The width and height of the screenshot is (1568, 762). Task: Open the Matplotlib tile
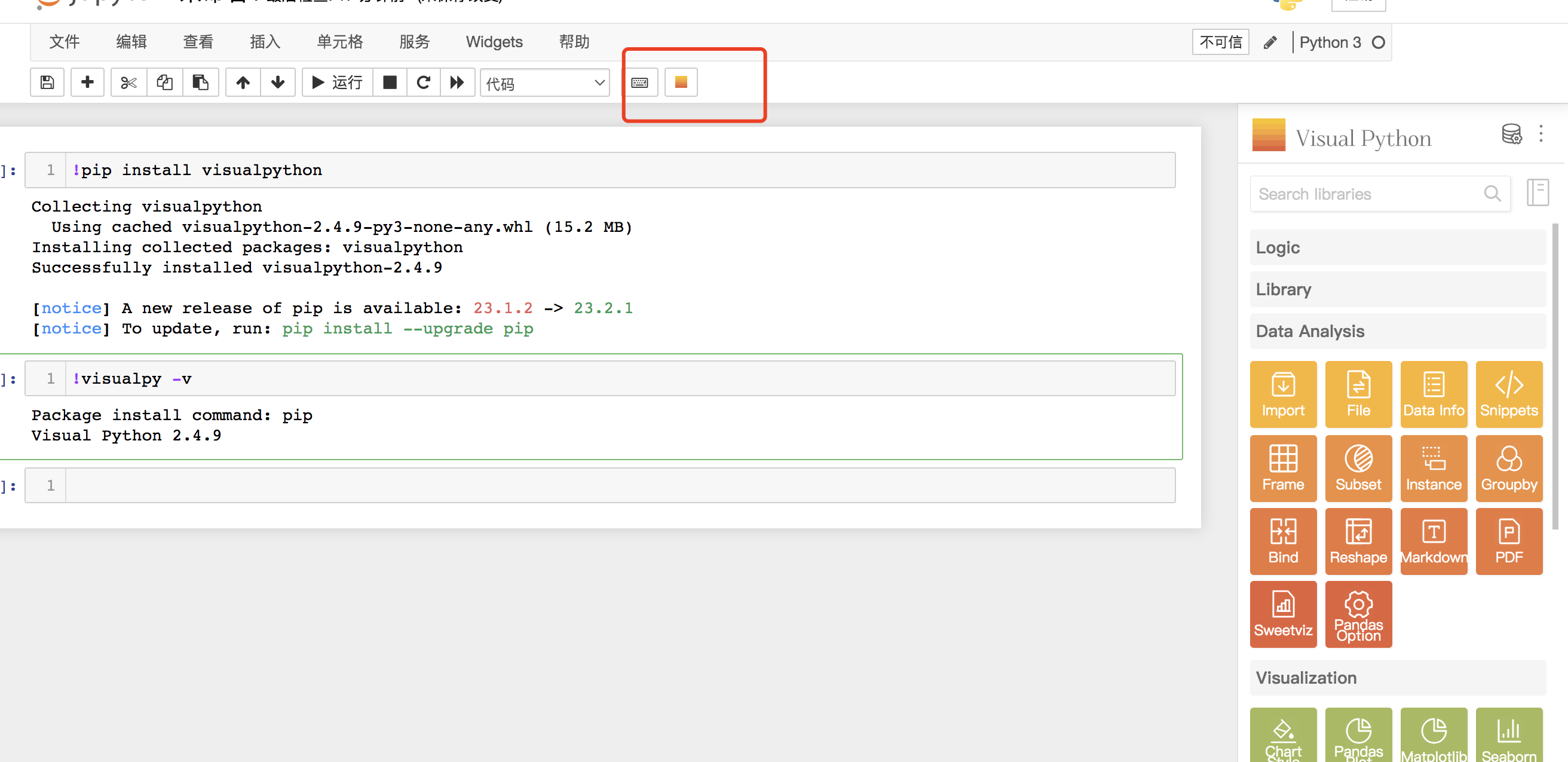pos(1434,735)
